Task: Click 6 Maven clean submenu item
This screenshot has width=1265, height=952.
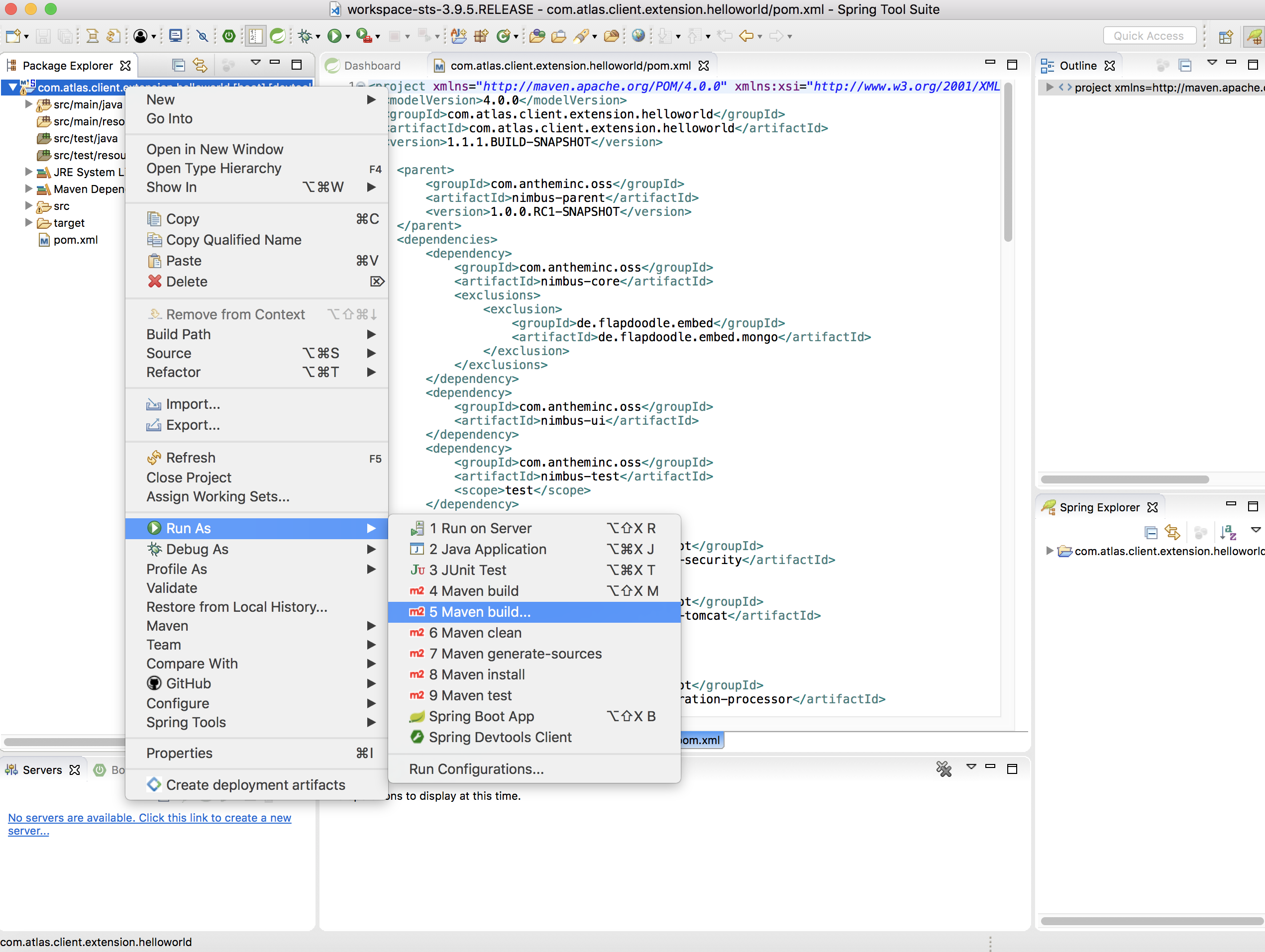Action: click(534, 633)
